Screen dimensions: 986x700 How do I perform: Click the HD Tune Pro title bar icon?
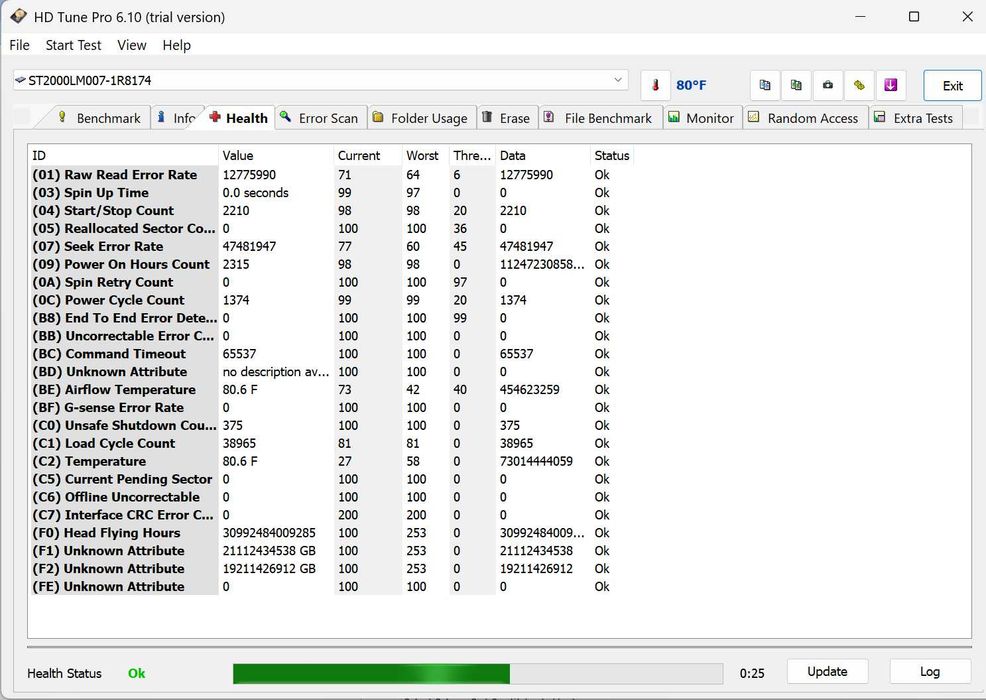(x=18, y=16)
